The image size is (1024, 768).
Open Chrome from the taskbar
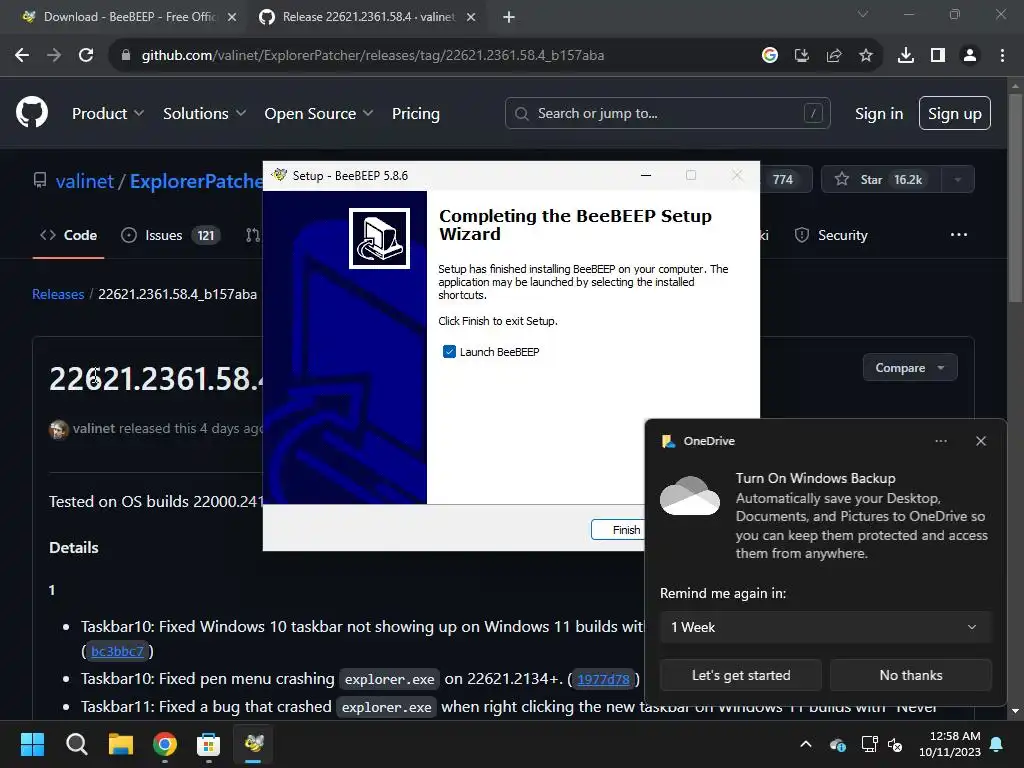165,744
